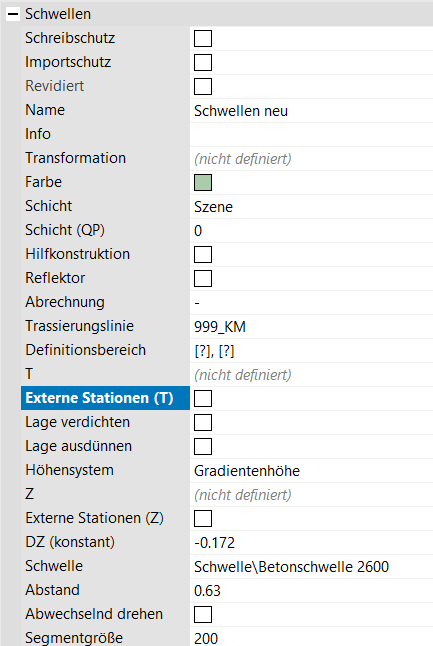
Task: Edit the DZ (konstant) value -0.172
Action: click(x=311, y=543)
